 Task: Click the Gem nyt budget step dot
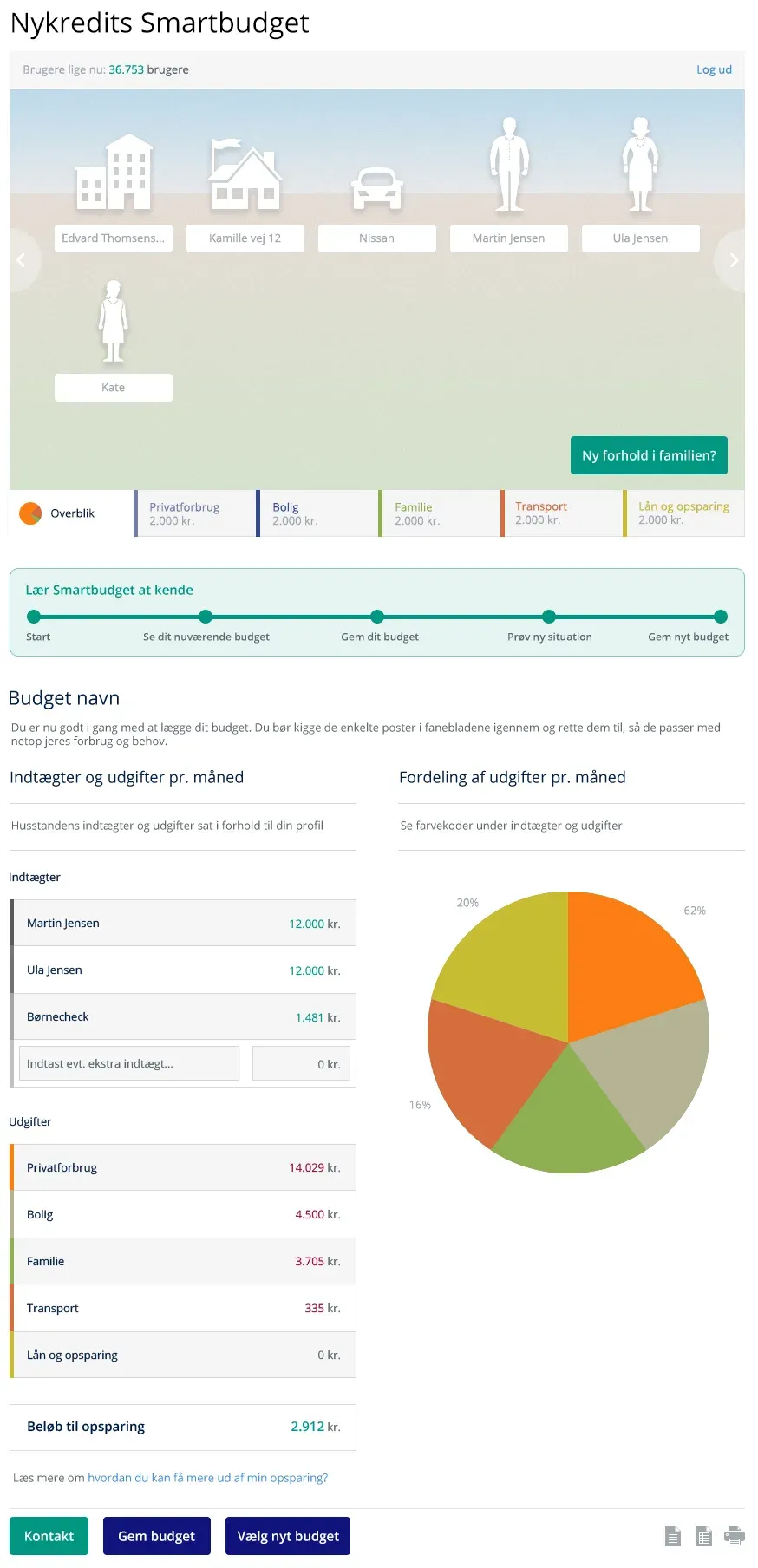721,617
